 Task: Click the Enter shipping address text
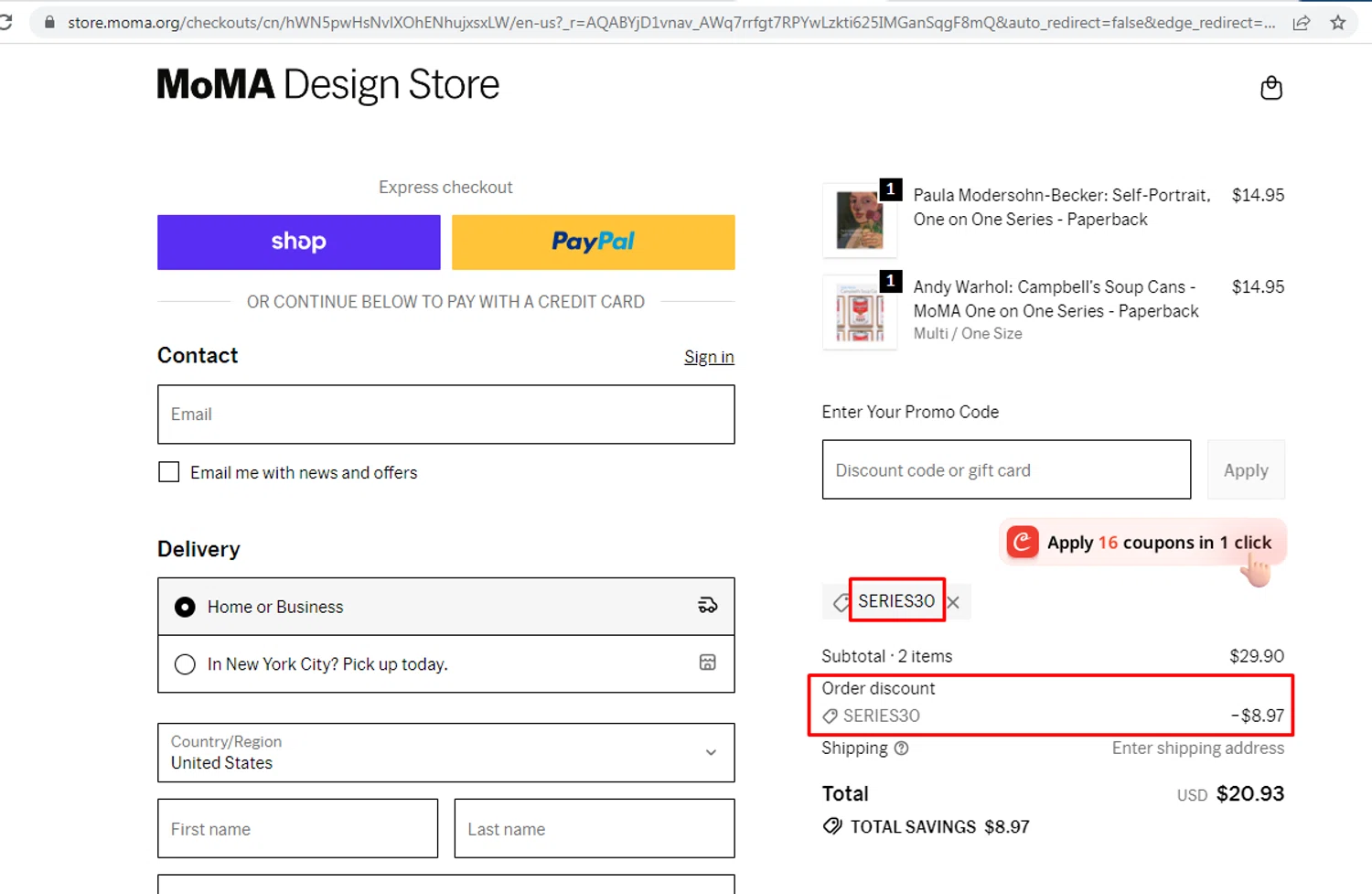(x=1197, y=749)
